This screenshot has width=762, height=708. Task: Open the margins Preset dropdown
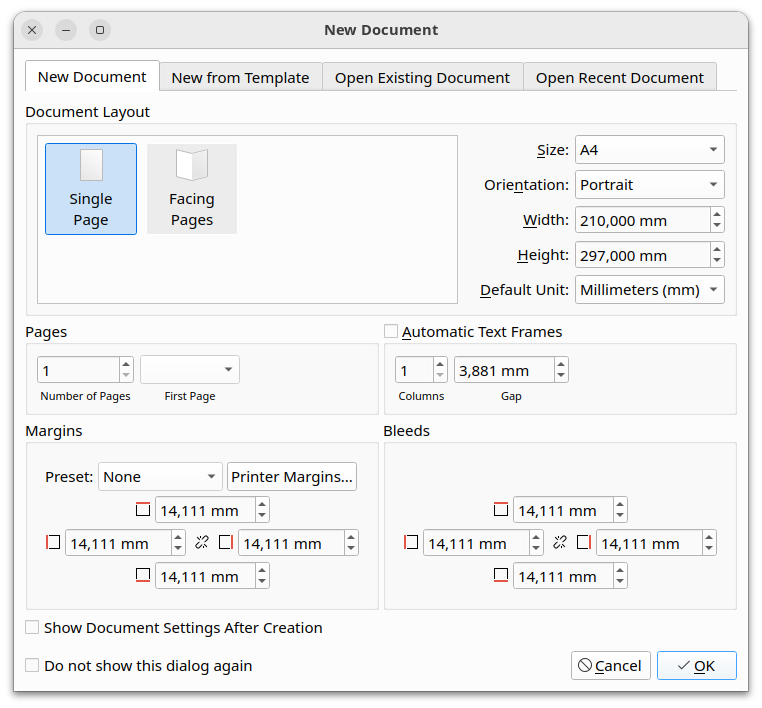pos(160,477)
